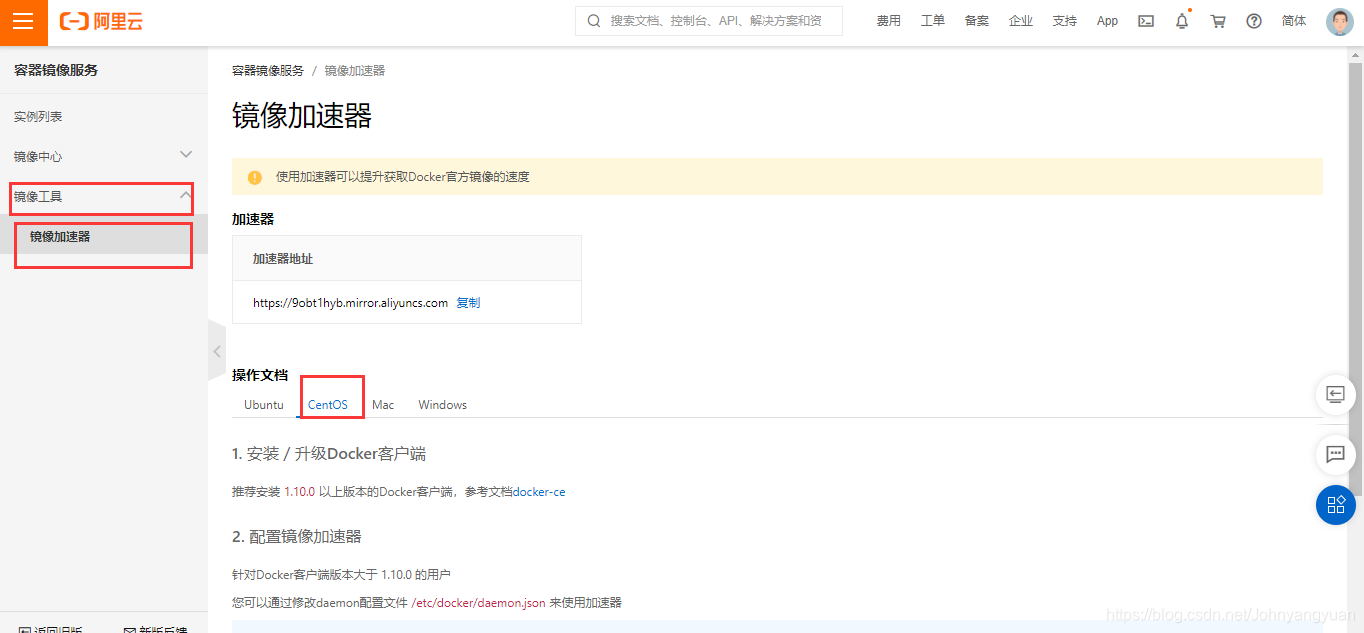1364x633 pixels.
Task: Expand 镜像中心 sidebar section
Action: (186, 155)
